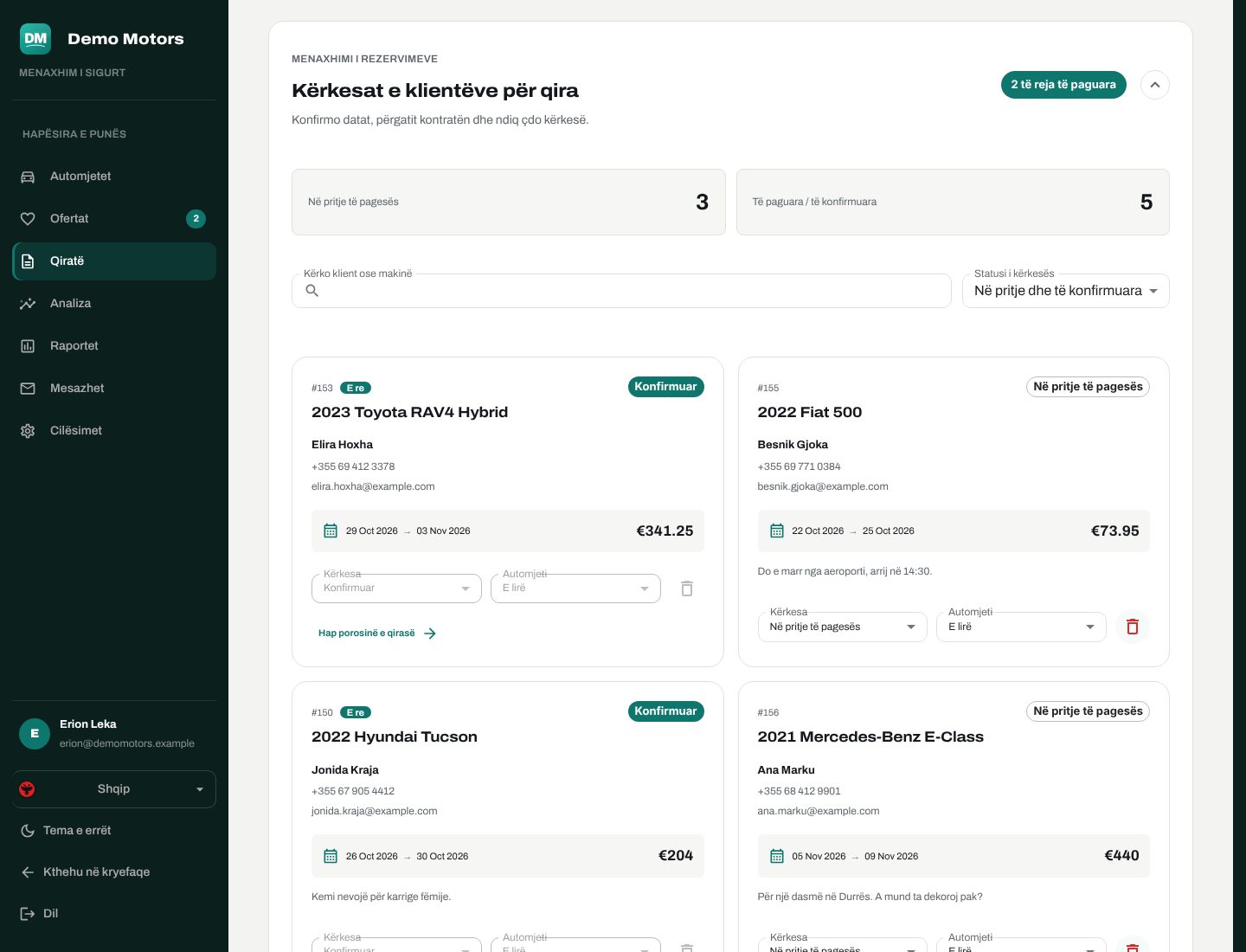Click the gear icon beside Cilësimet

tap(28, 431)
